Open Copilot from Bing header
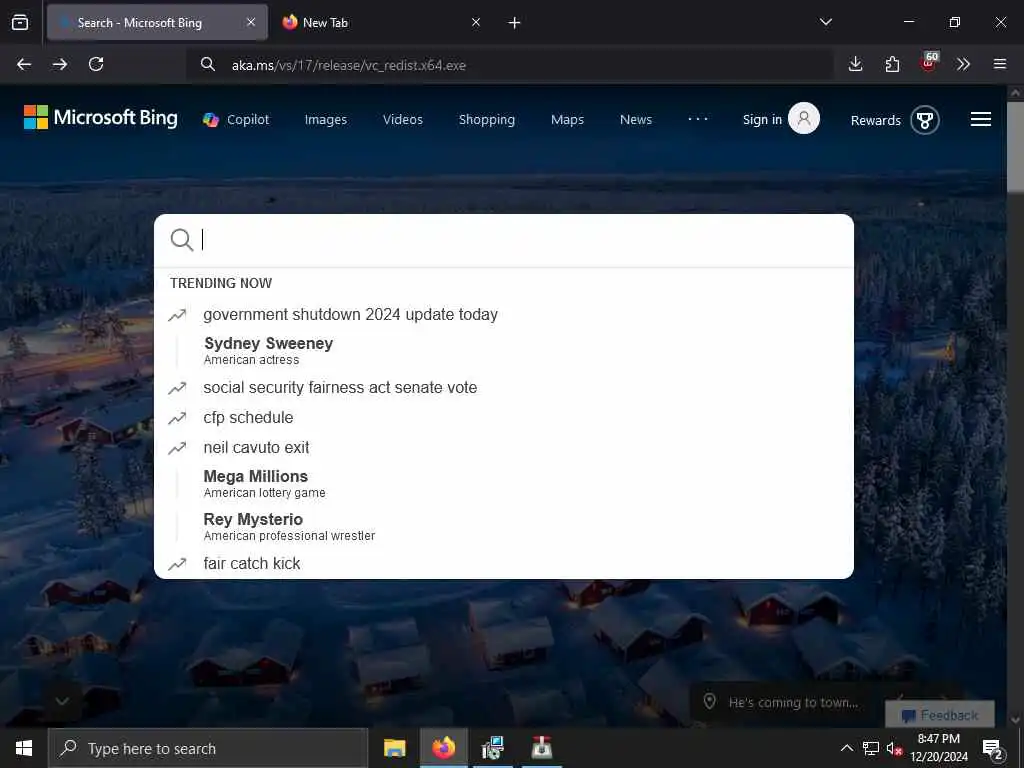This screenshot has width=1024, height=768. coord(236,120)
